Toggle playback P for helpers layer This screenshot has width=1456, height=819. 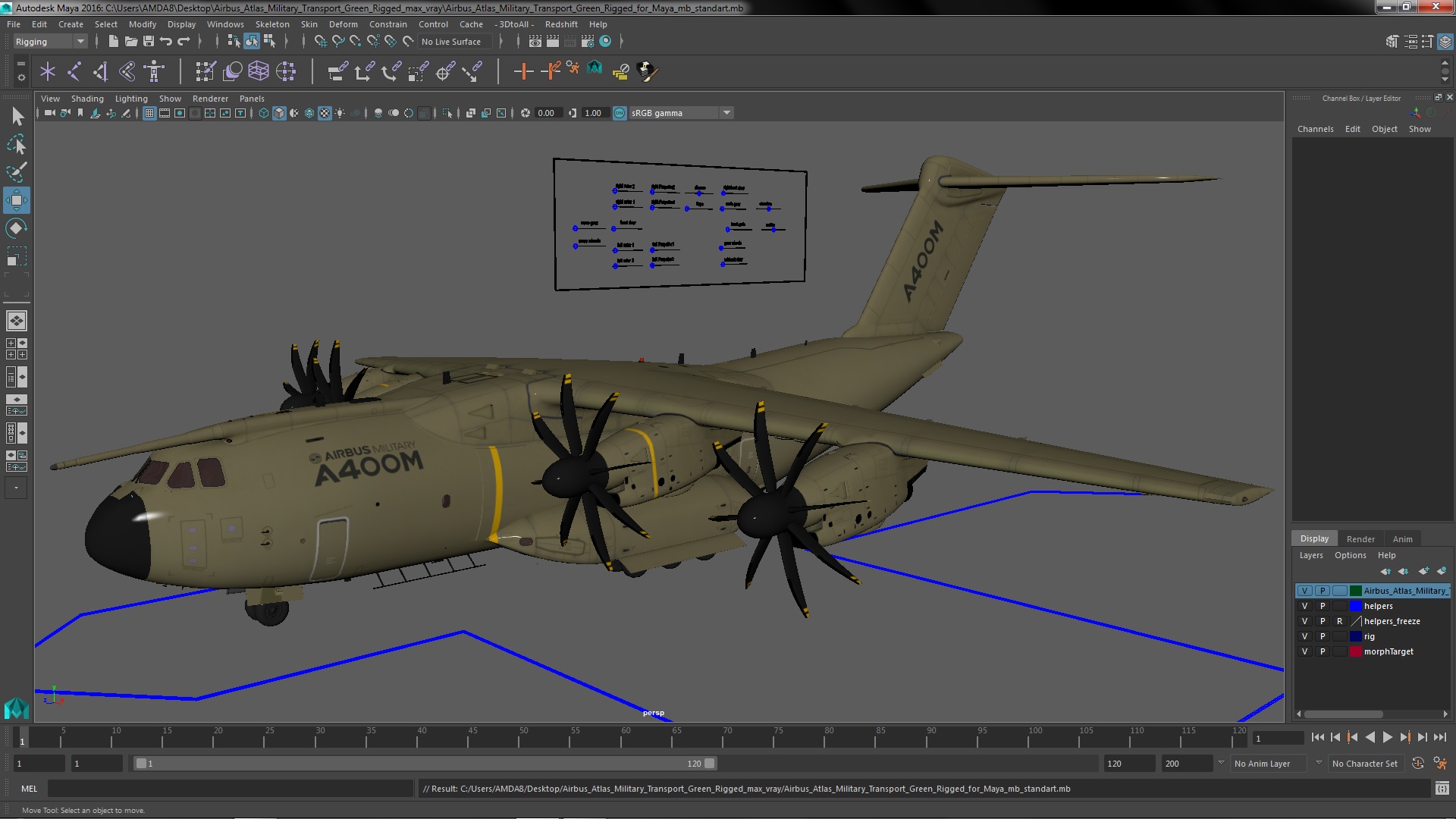[1323, 606]
